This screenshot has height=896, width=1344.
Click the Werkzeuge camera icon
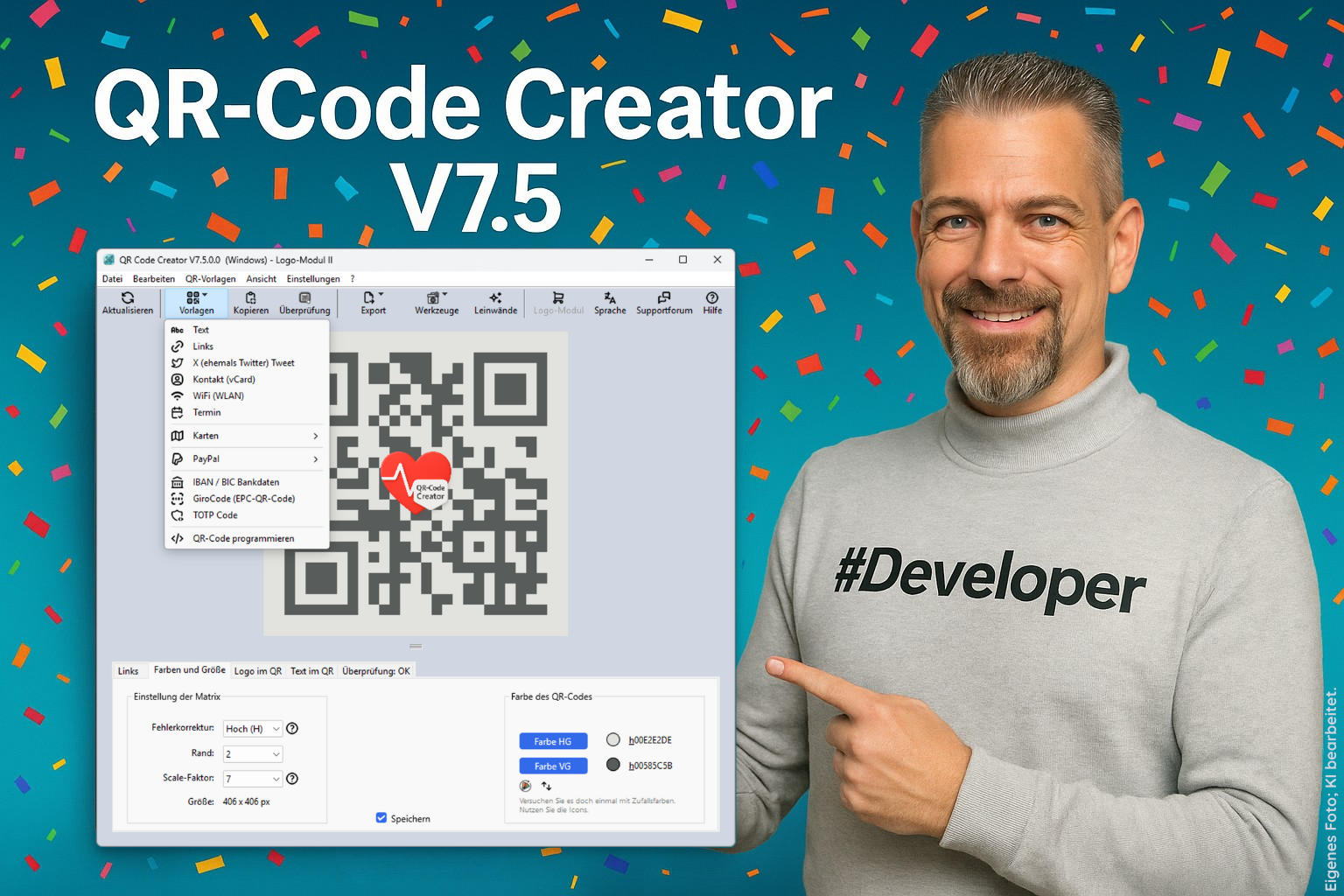(x=435, y=297)
